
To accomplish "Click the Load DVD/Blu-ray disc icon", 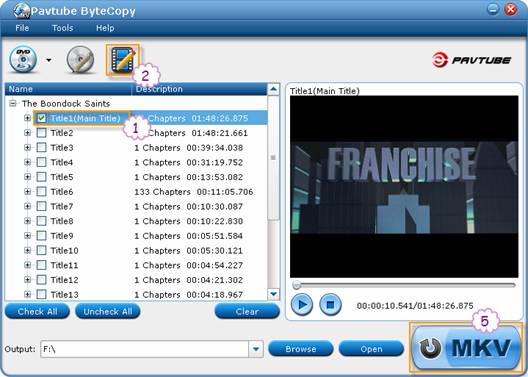I will click(x=23, y=60).
